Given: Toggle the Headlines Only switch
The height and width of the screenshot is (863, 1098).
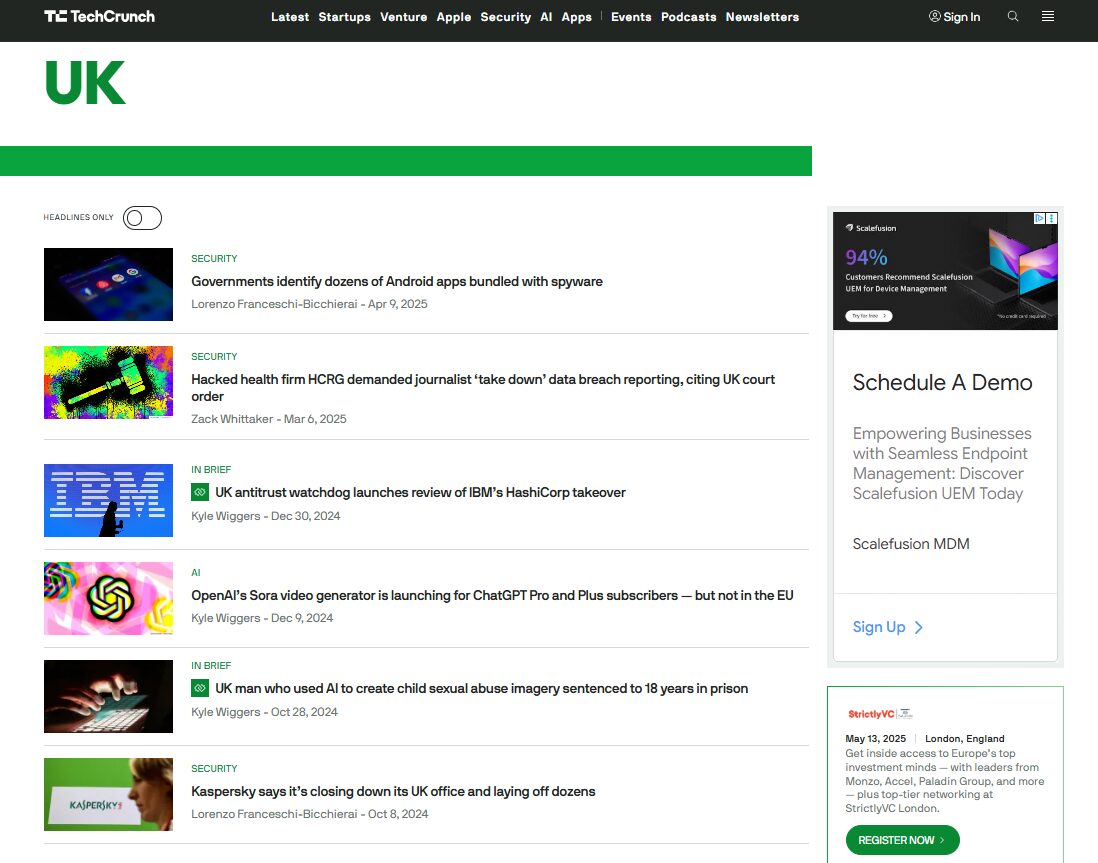Looking at the screenshot, I should tap(142, 218).
